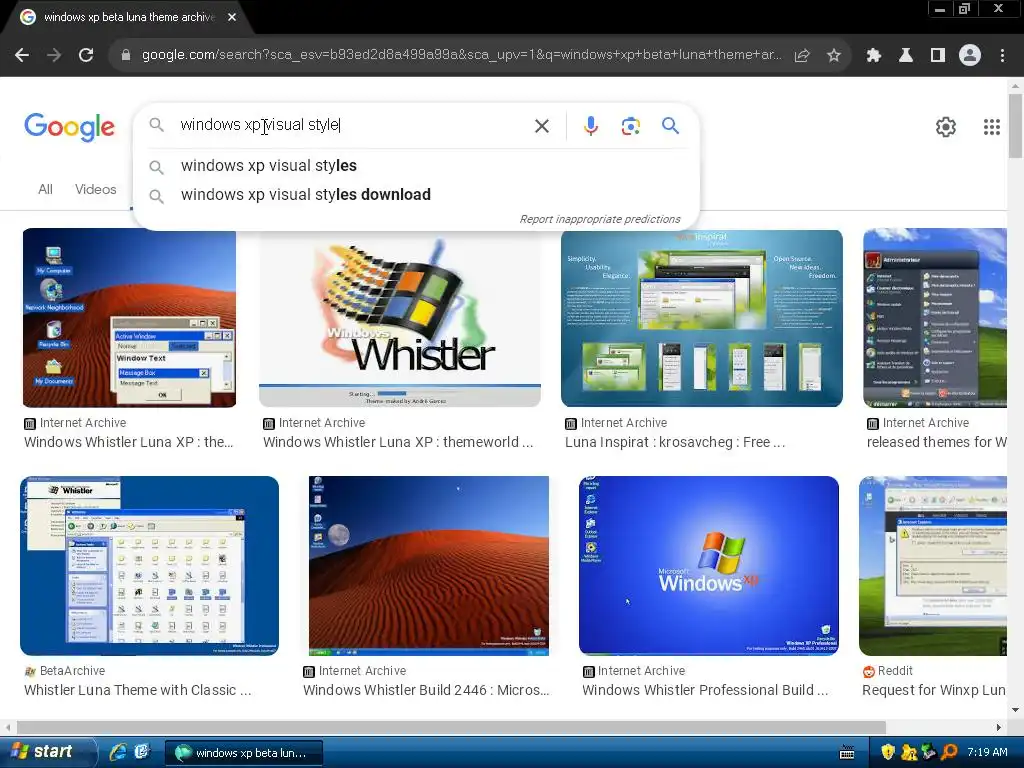The width and height of the screenshot is (1024, 768).
Task: Open the Administrateur dark start menu thumbnail
Action: [935, 318]
